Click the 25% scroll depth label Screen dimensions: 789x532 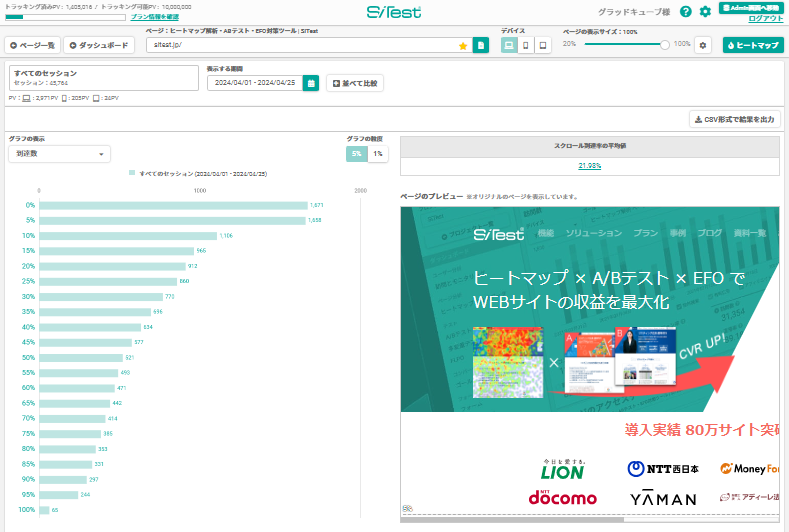coord(28,281)
